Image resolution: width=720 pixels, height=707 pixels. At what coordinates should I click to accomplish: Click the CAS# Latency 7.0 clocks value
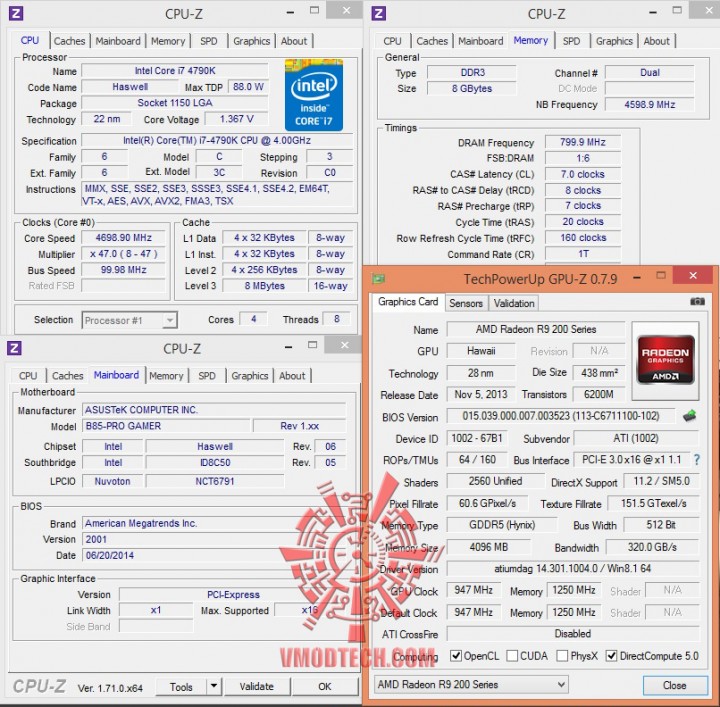click(583, 174)
